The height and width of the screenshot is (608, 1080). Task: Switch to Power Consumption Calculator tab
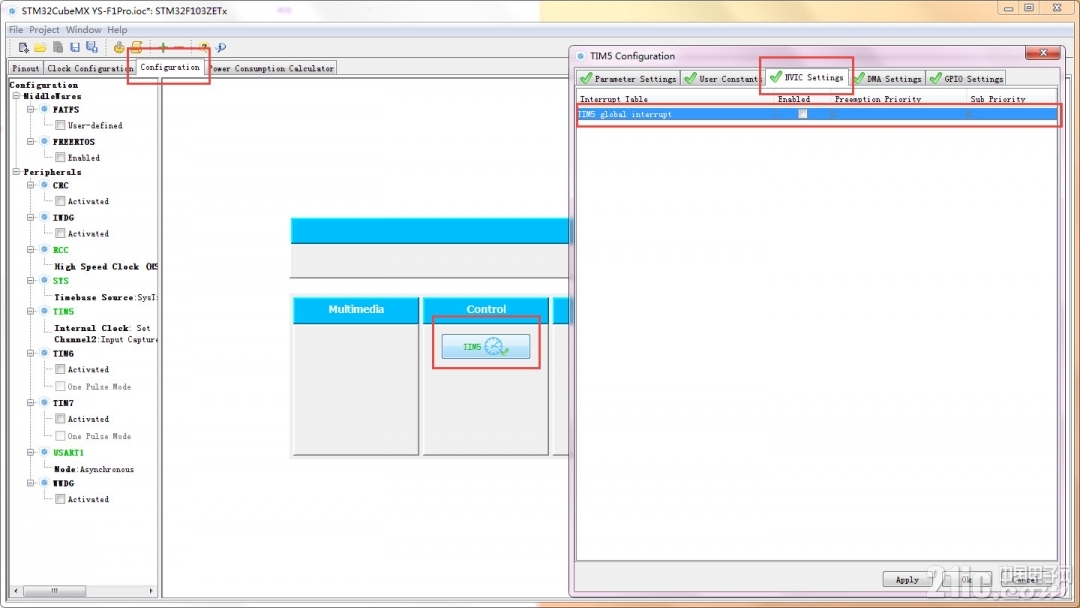click(x=272, y=68)
